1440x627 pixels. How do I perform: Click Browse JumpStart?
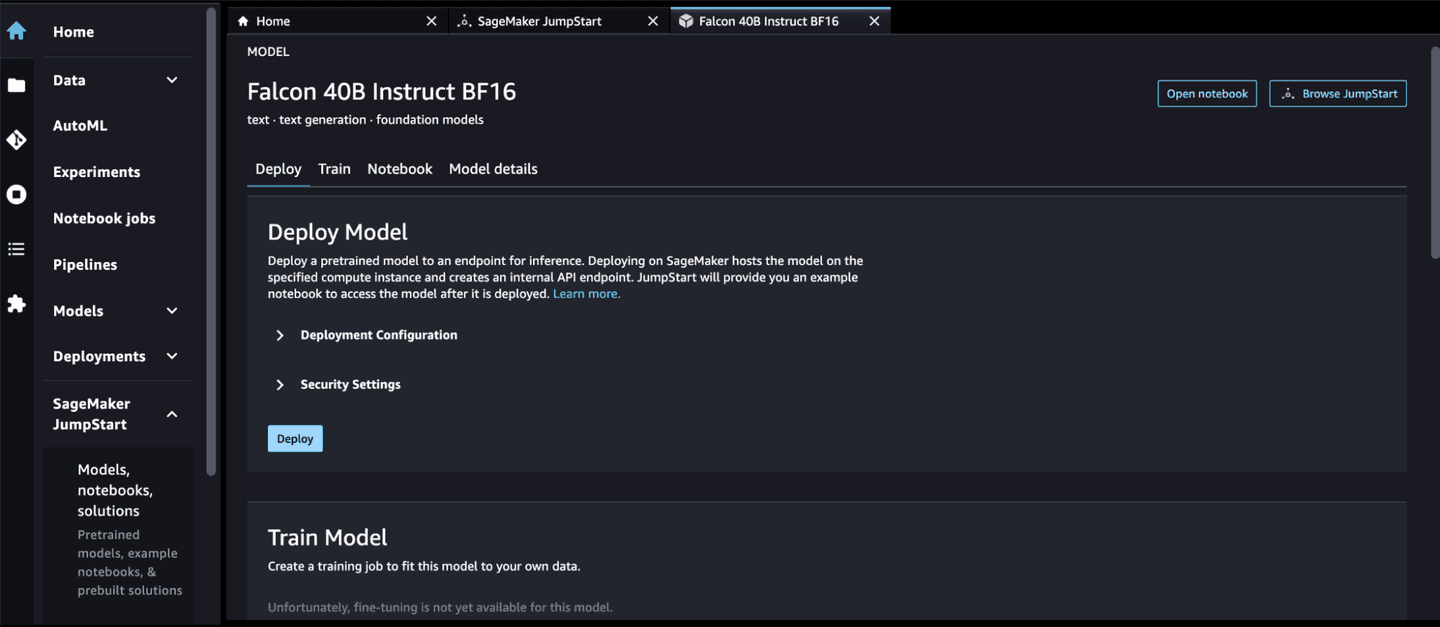coord(1337,93)
